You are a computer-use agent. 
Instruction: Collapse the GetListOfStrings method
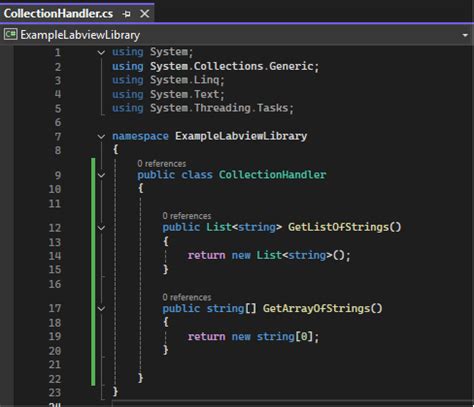coord(101,228)
